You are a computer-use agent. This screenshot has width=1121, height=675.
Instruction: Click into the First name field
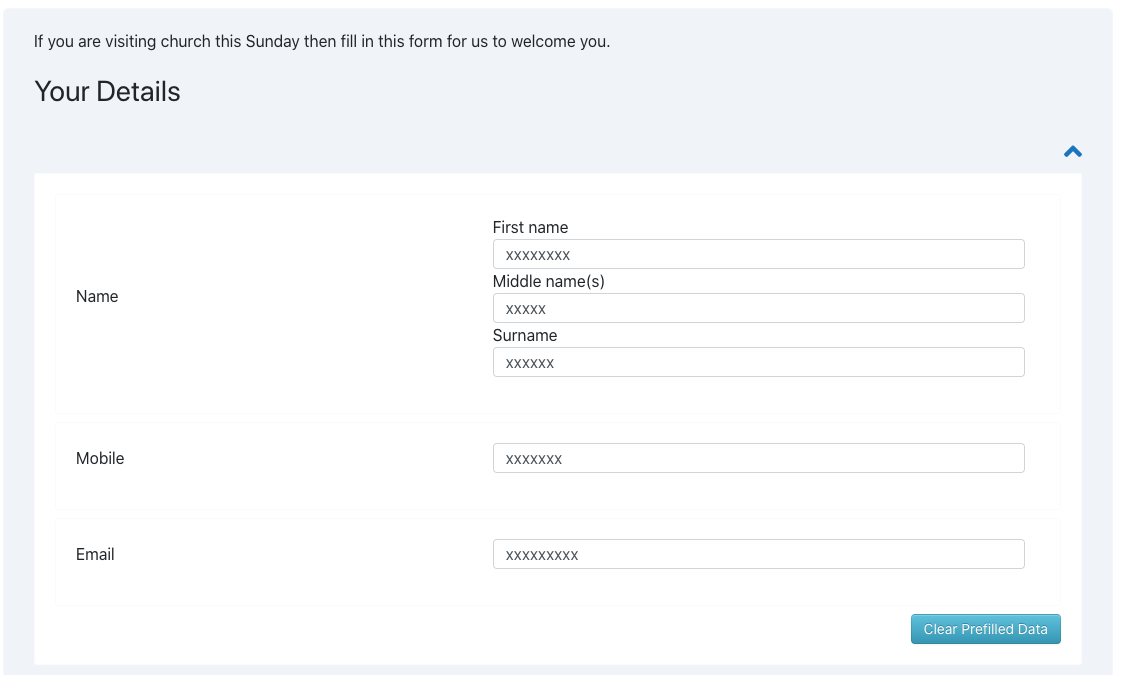click(759, 255)
